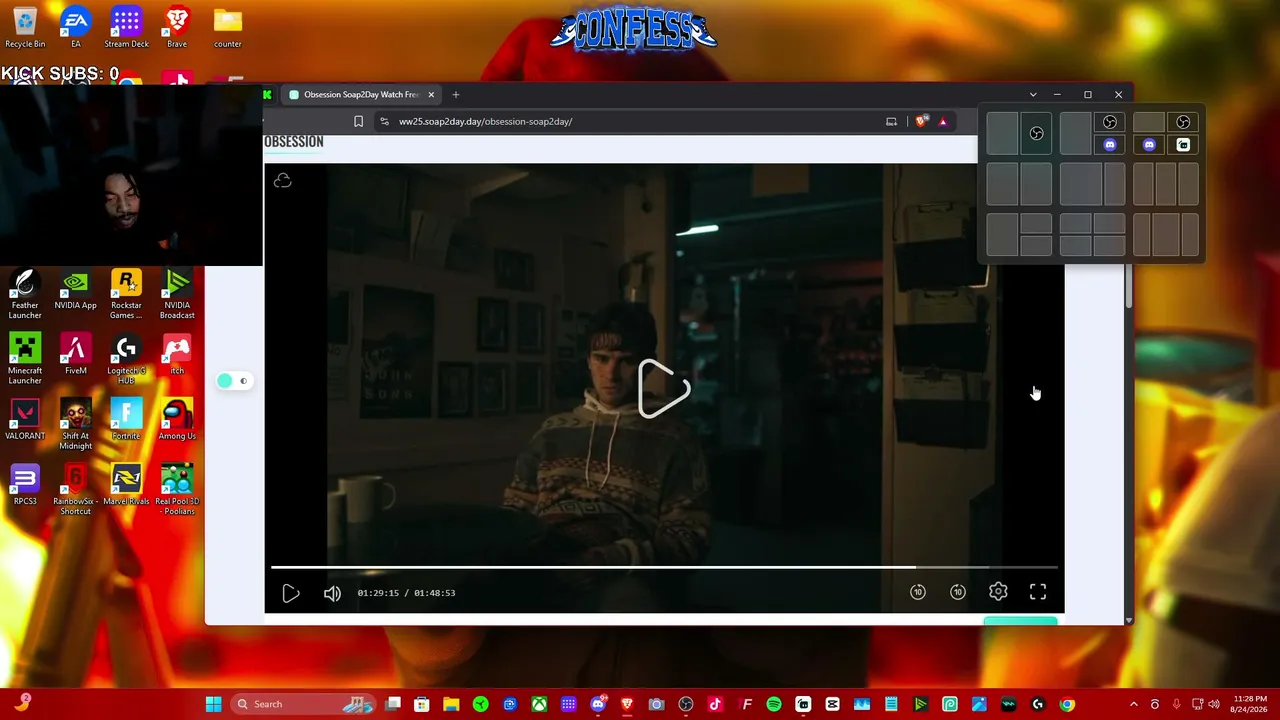Viewport: 1280px width, 720px height.
Task: Select the Obsession Soap2Day Watch Free tab
Action: point(360,95)
